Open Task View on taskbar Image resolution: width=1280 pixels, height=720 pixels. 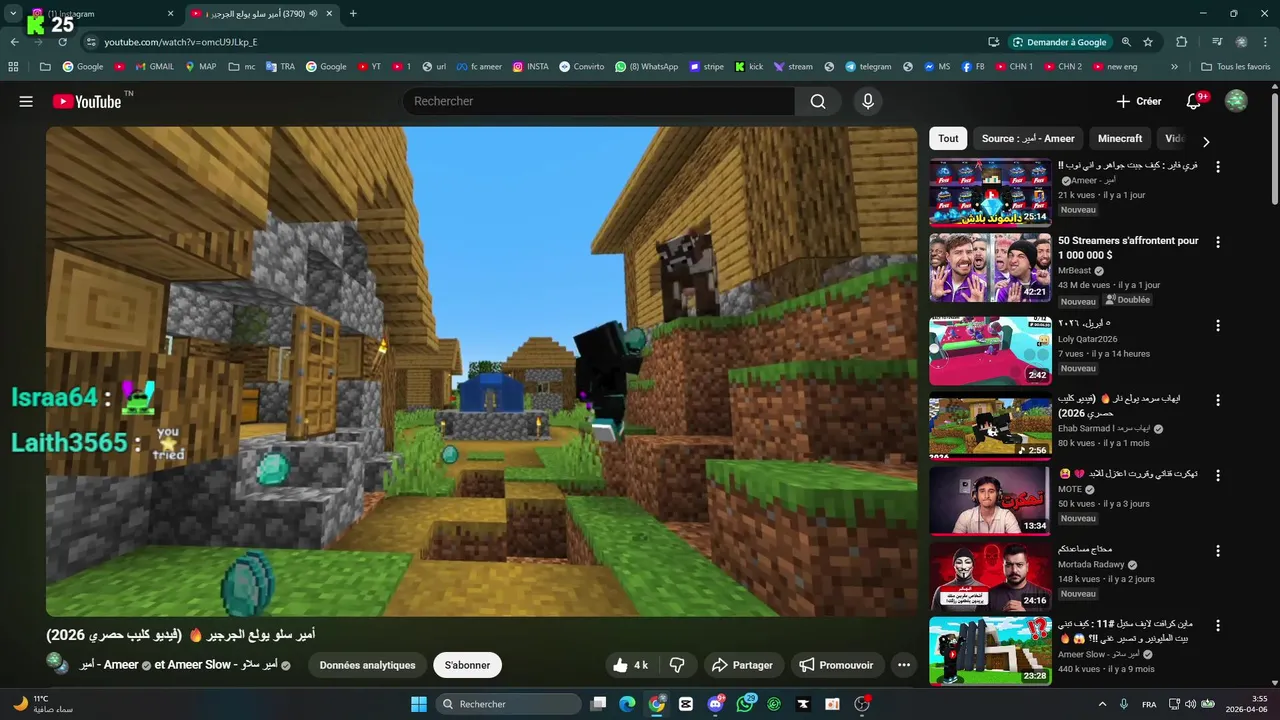click(x=598, y=704)
